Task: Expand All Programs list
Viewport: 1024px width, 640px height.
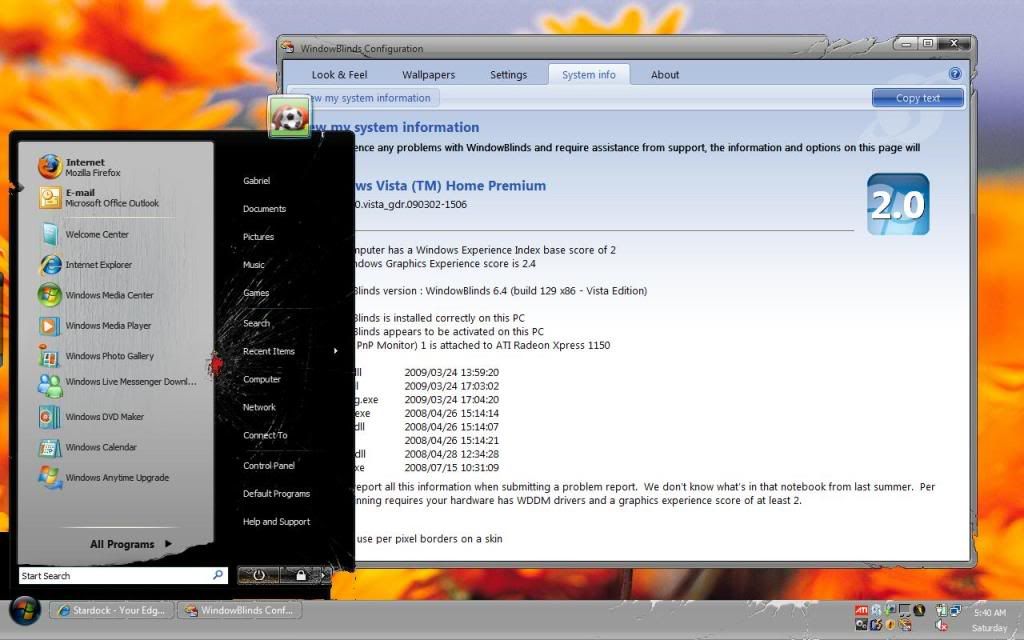Action: click(x=131, y=544)
